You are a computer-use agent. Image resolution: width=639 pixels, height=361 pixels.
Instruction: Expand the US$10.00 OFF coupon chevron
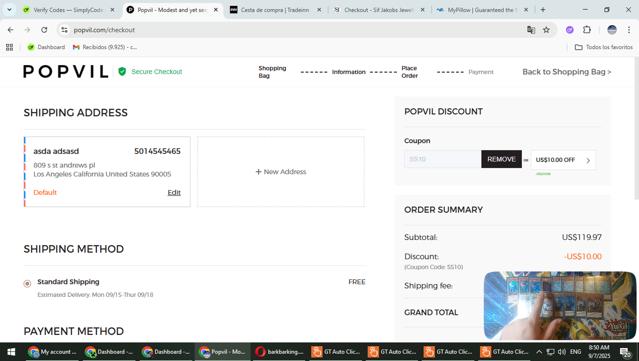588,160
